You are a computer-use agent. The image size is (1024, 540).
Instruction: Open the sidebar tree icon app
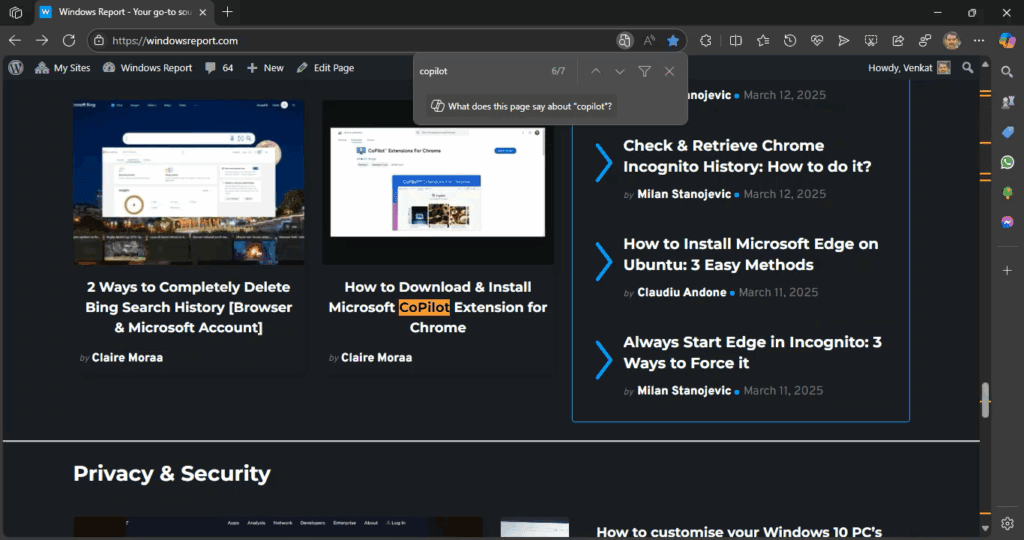coord(1007,193)
